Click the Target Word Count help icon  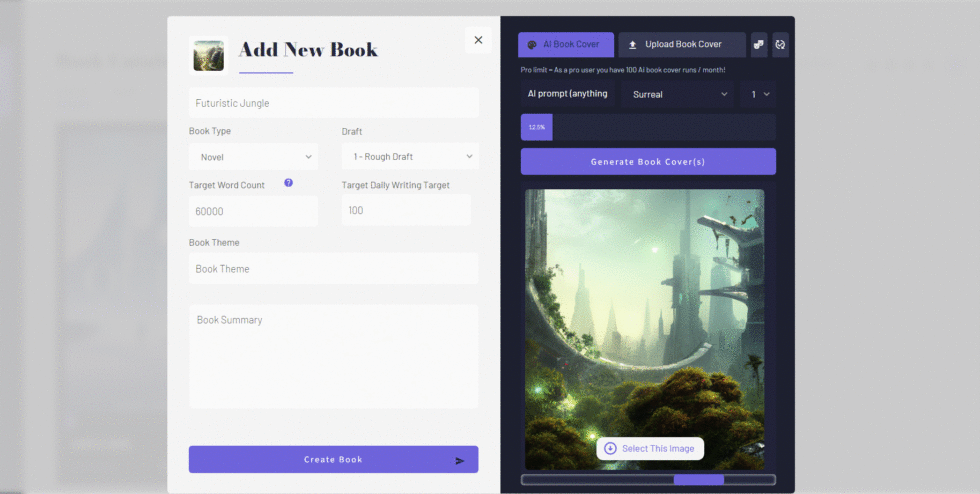(x=288, y=184)
